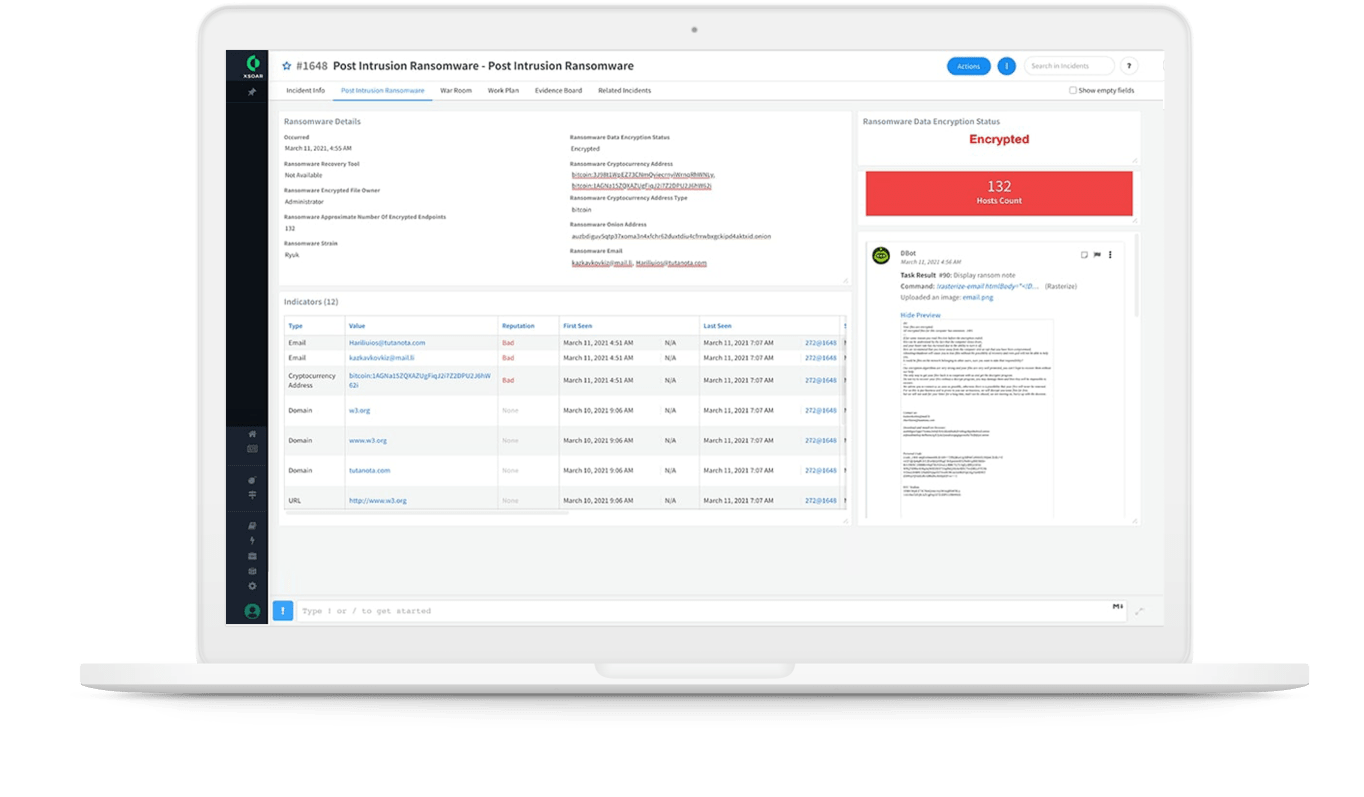Open the three-dot menu on the DBot entry
This screenshot has width=1364, height=797.
point(1110,254)
